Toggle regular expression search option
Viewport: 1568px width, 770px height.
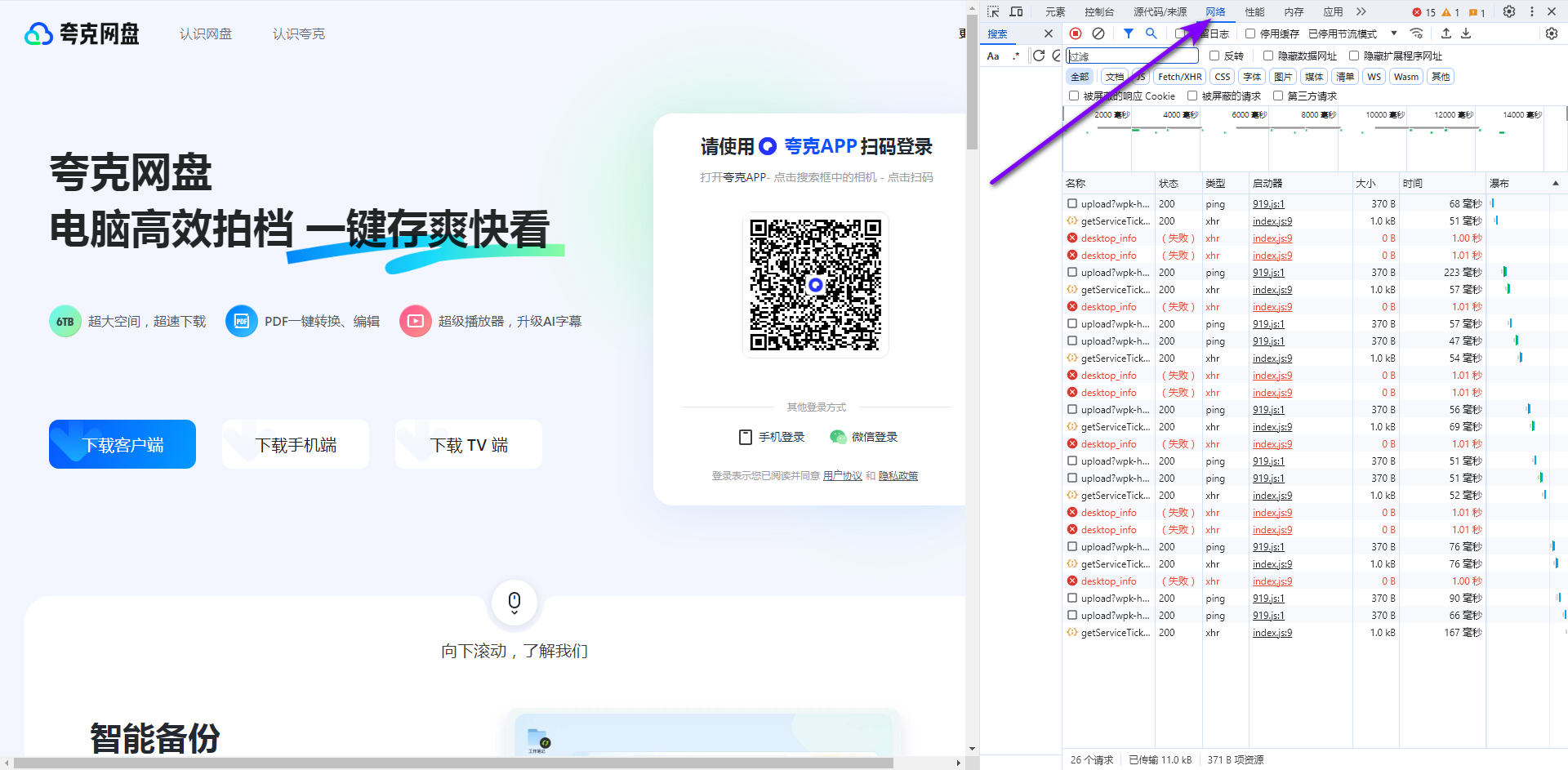click(x=1016, y=56)
